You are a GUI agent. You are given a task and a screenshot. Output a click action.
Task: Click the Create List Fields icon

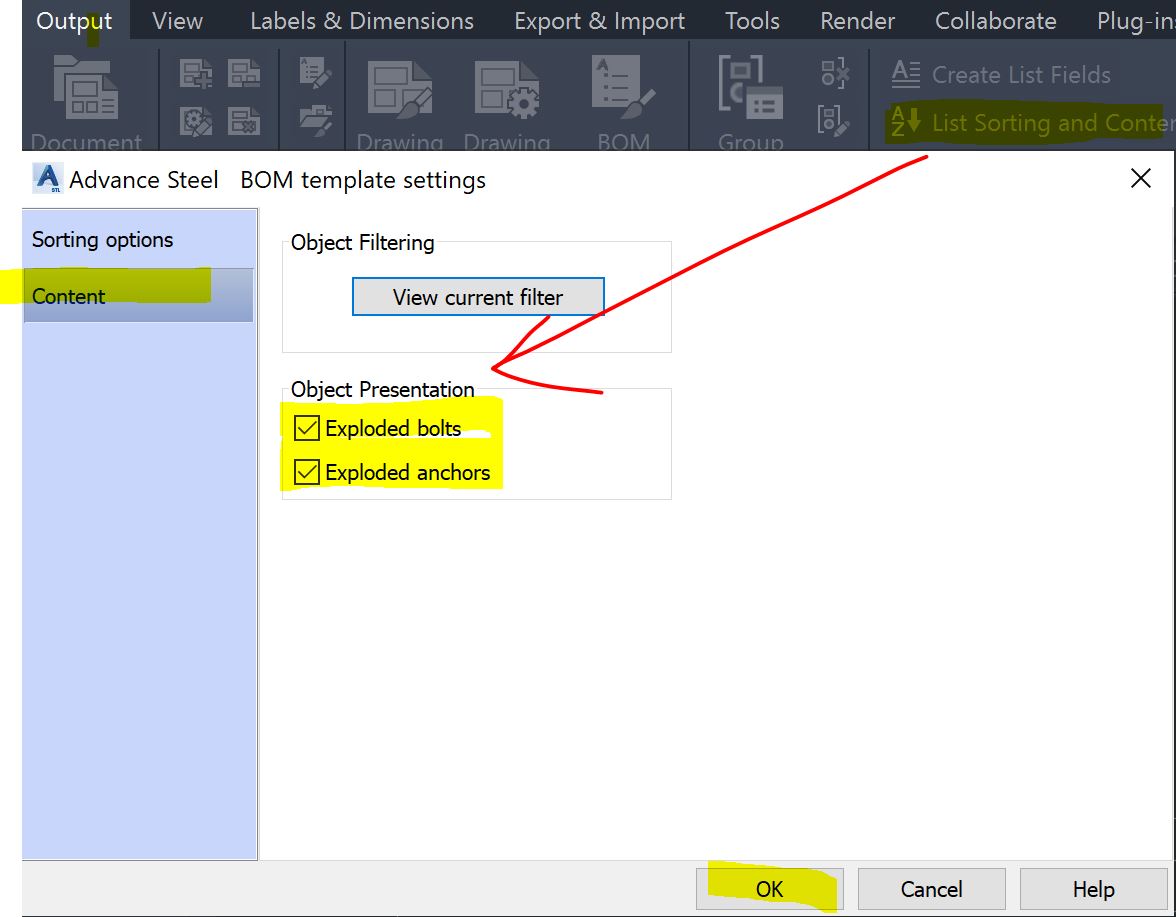click(x=905, y=74)
